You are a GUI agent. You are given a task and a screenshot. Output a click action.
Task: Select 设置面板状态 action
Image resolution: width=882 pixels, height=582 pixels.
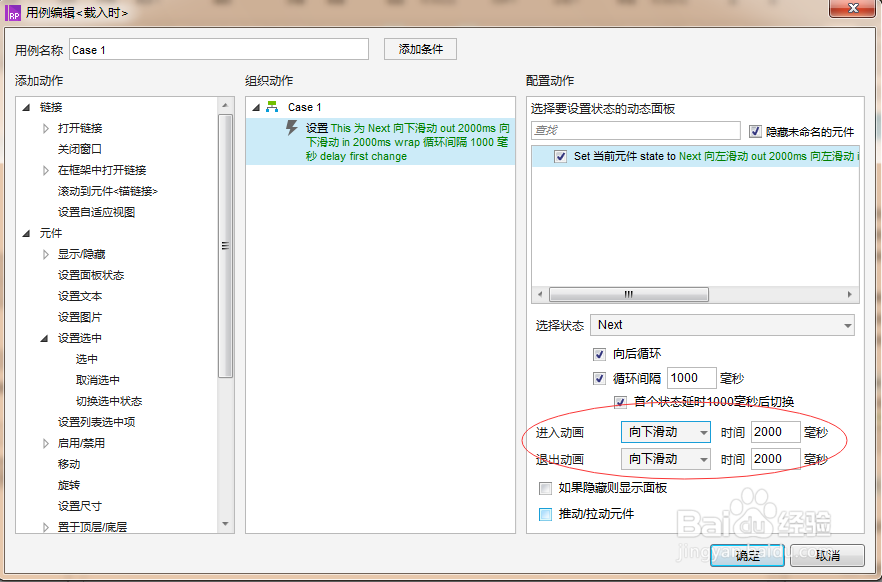tap(91, 275)
